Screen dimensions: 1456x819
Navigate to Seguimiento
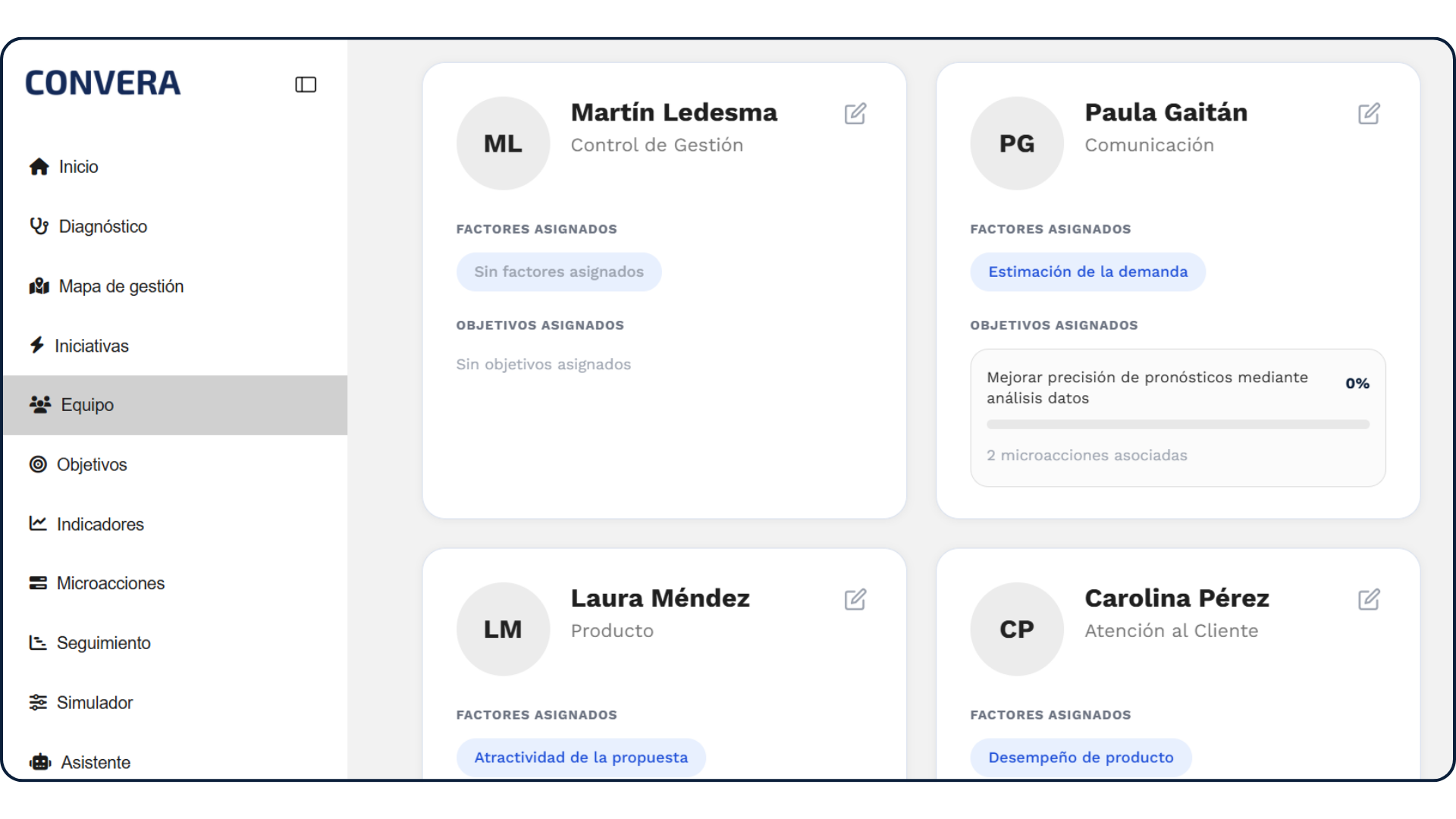pos(175,643)
